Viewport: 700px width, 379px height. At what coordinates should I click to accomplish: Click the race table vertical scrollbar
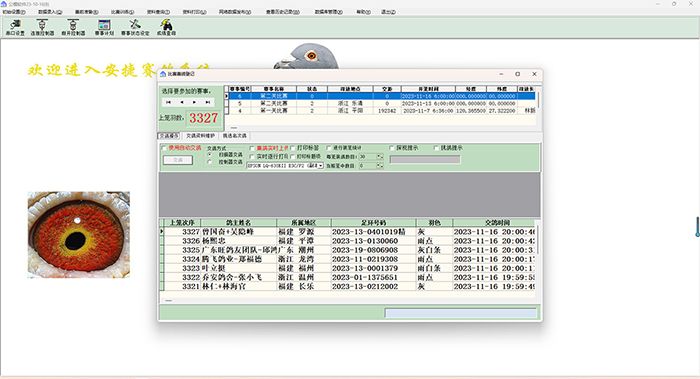click(x=539, y=100)
